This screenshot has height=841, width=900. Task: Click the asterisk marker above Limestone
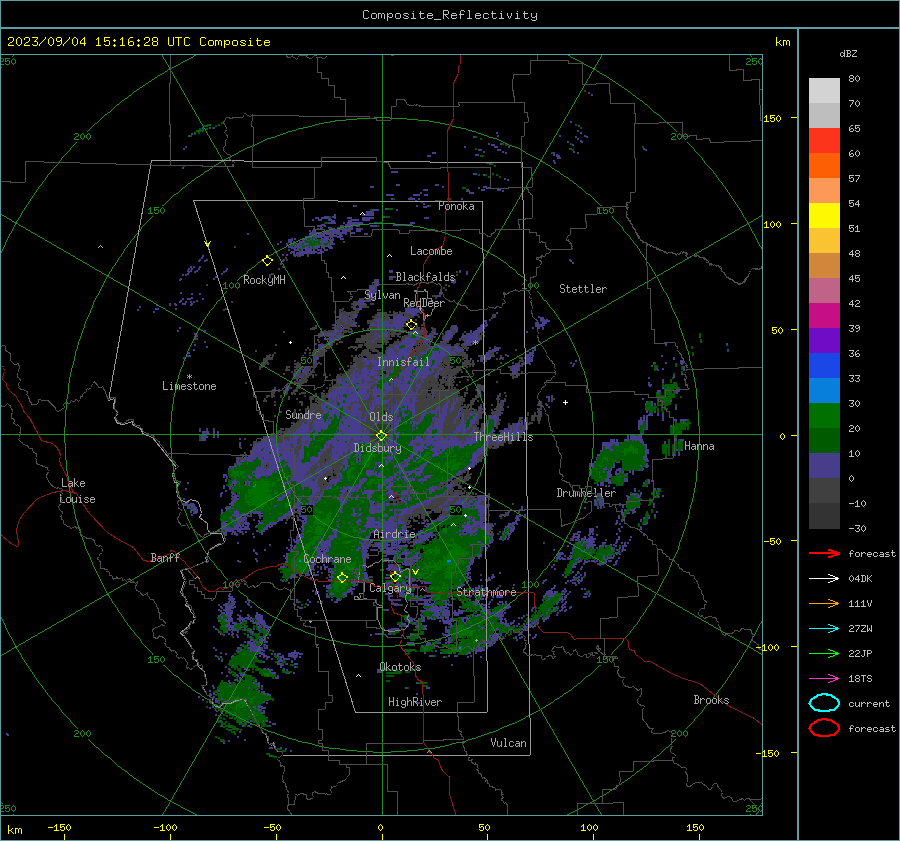189,377
